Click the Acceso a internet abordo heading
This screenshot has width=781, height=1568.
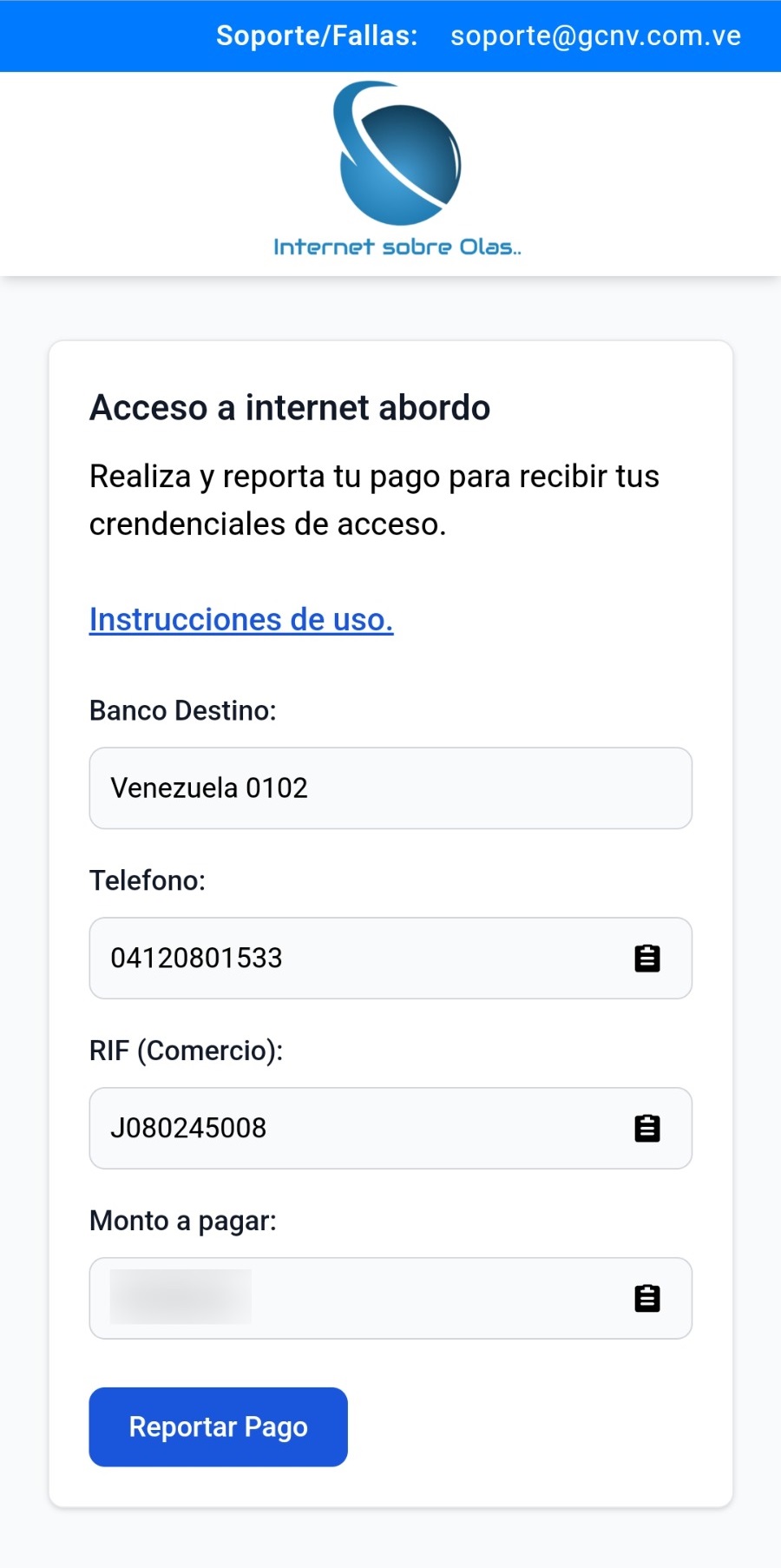coord(290,407)
